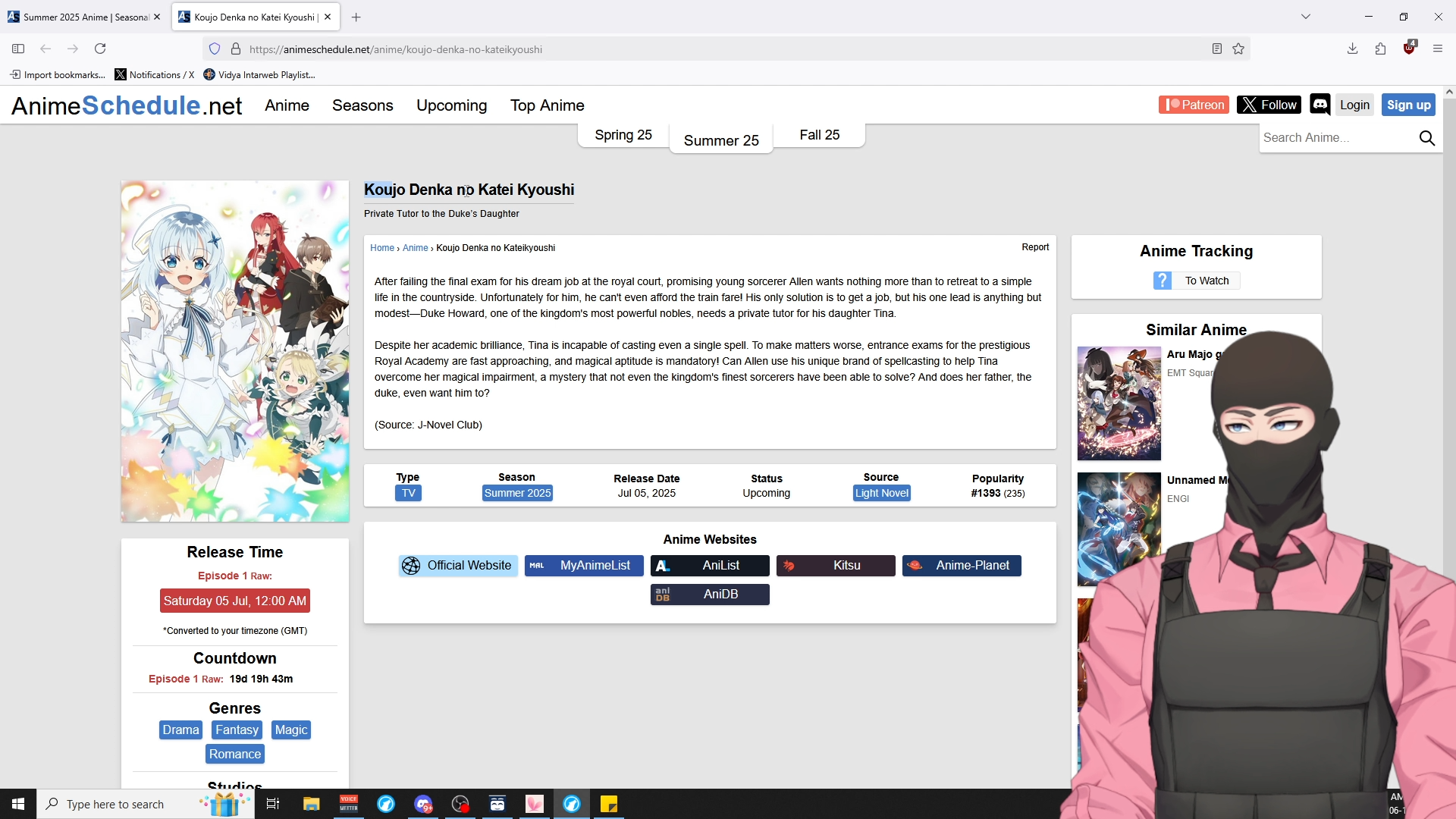Open the Sticky Notes taskbar icon
1456x819 pixels.
pyautogui.click(x=609, y=804)
